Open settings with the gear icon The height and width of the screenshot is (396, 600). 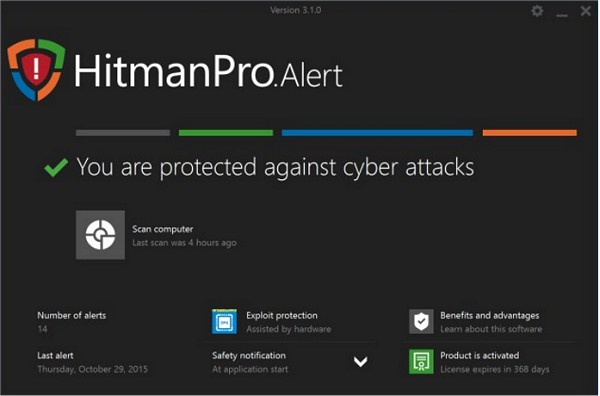tap(537, 11)
